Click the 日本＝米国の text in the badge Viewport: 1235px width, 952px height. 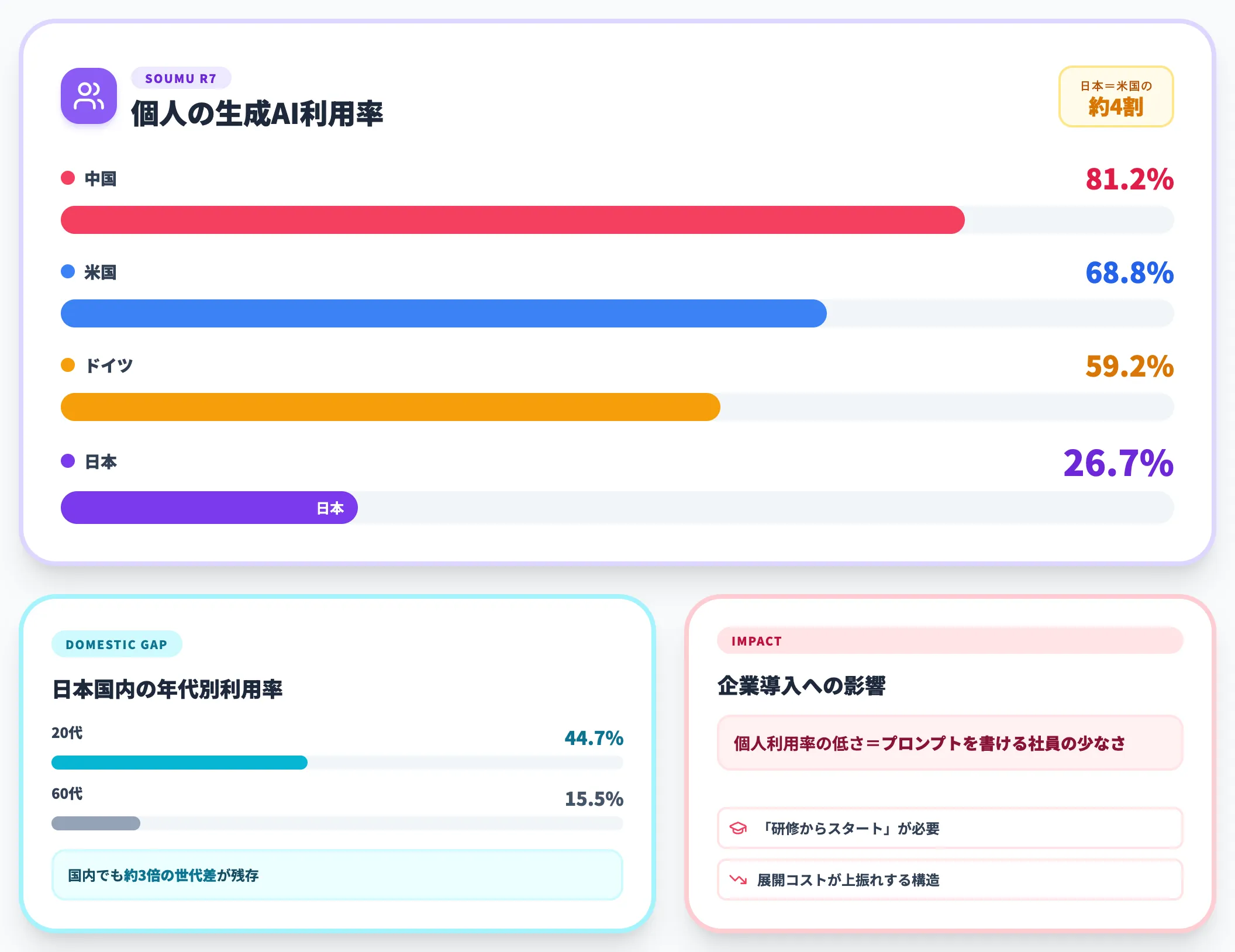(x=1116, y=86)
